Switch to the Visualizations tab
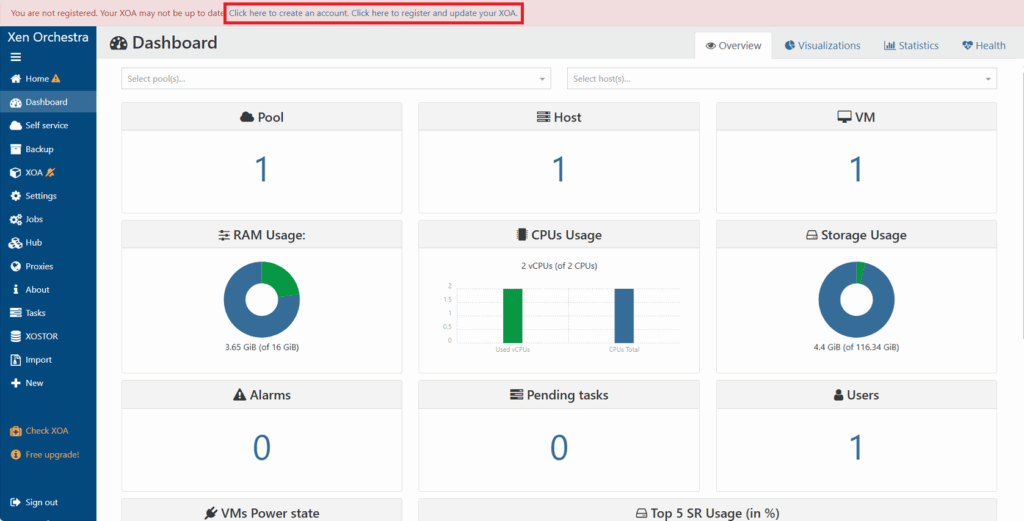1024x521 pixels. click(x=822, y=46)
